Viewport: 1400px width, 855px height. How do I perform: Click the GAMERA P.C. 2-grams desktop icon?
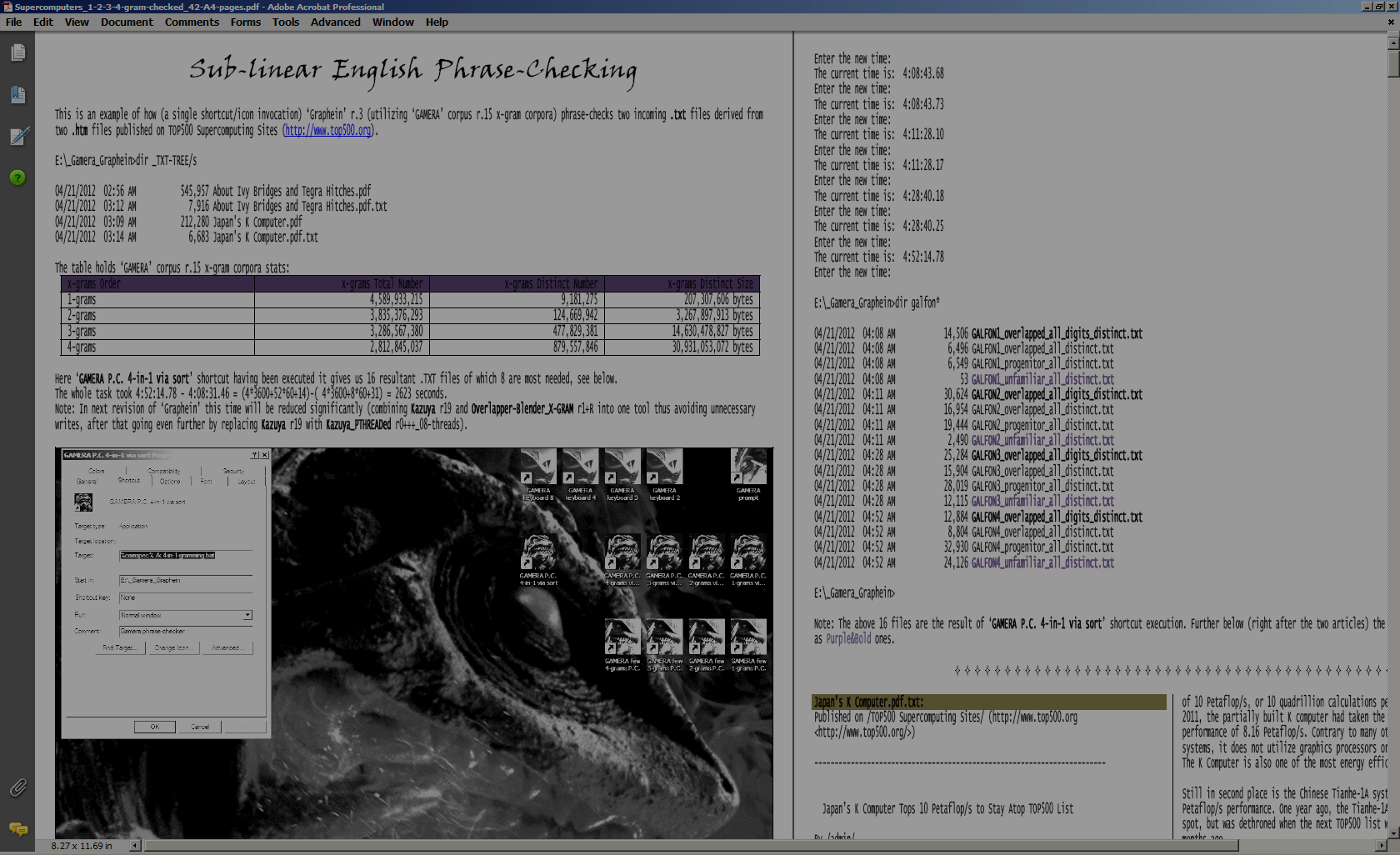click(x=707, y=560)
